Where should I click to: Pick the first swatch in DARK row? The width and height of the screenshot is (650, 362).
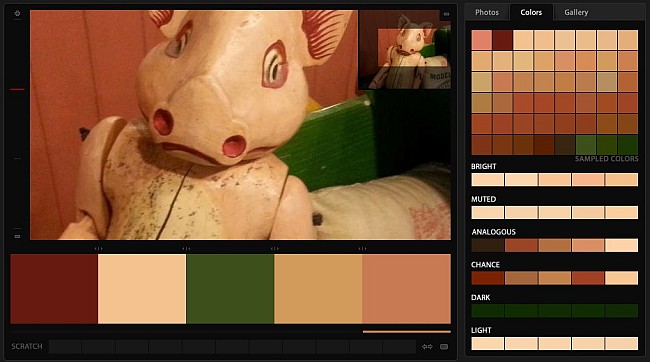tap(488, 311)
